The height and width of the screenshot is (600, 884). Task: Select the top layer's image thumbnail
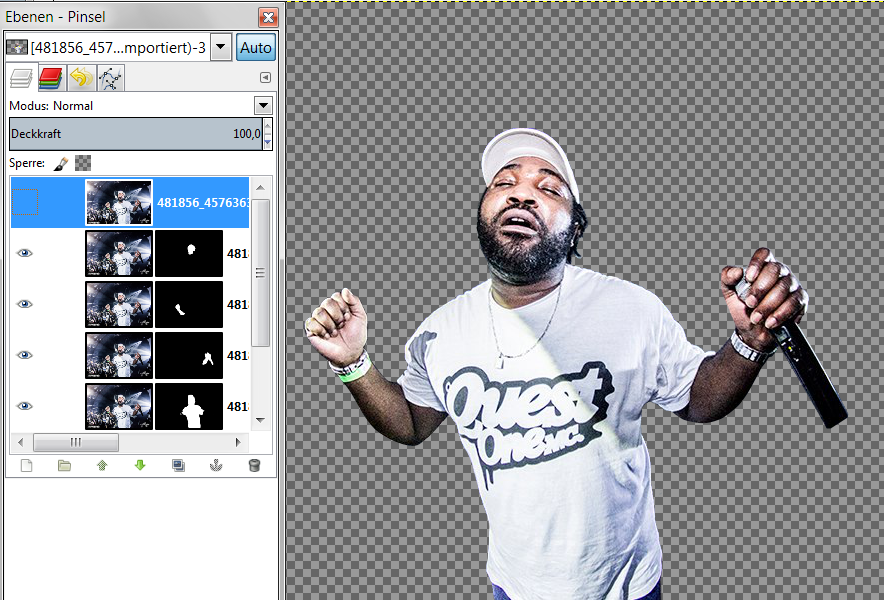[x=118, y=202]
